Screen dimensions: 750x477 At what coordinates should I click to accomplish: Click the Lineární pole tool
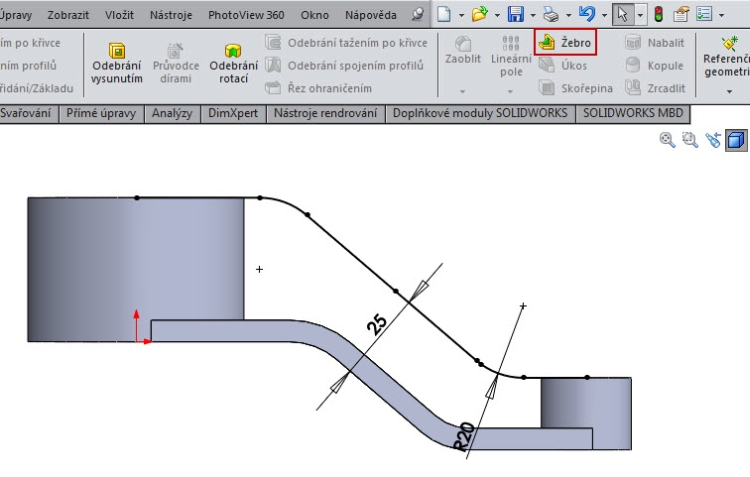pos(511,56)
